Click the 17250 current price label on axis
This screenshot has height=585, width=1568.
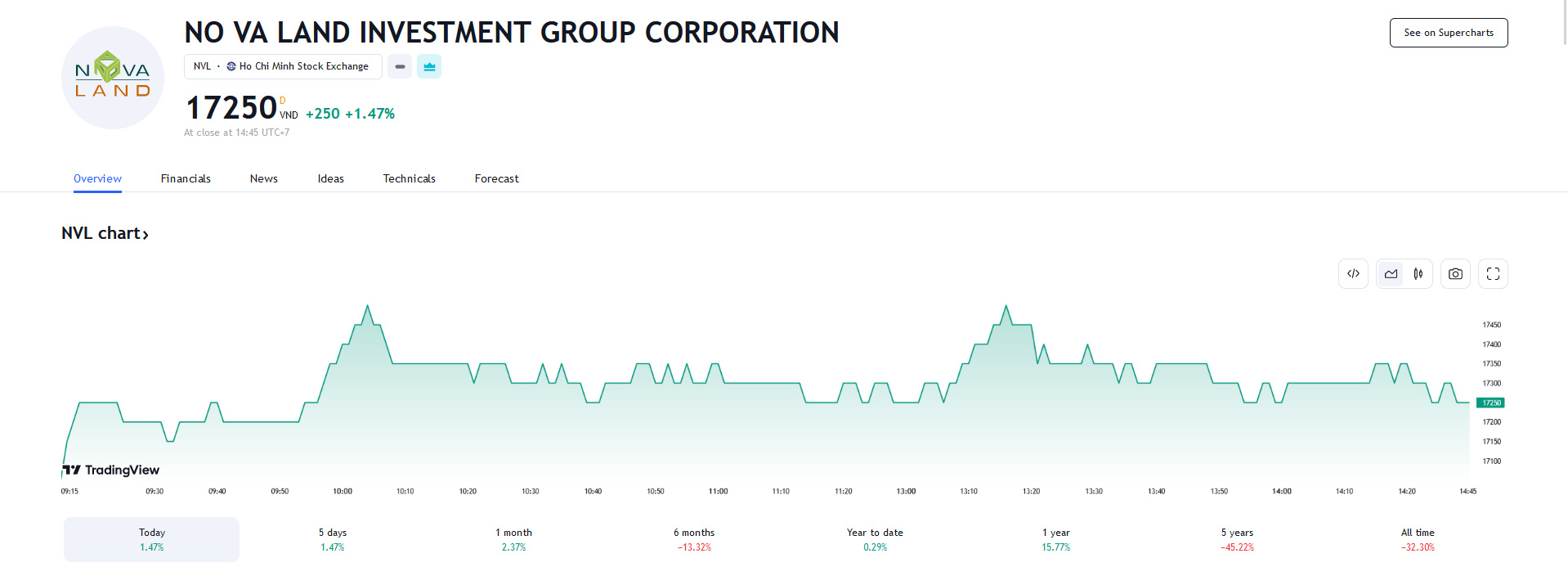1490,403
